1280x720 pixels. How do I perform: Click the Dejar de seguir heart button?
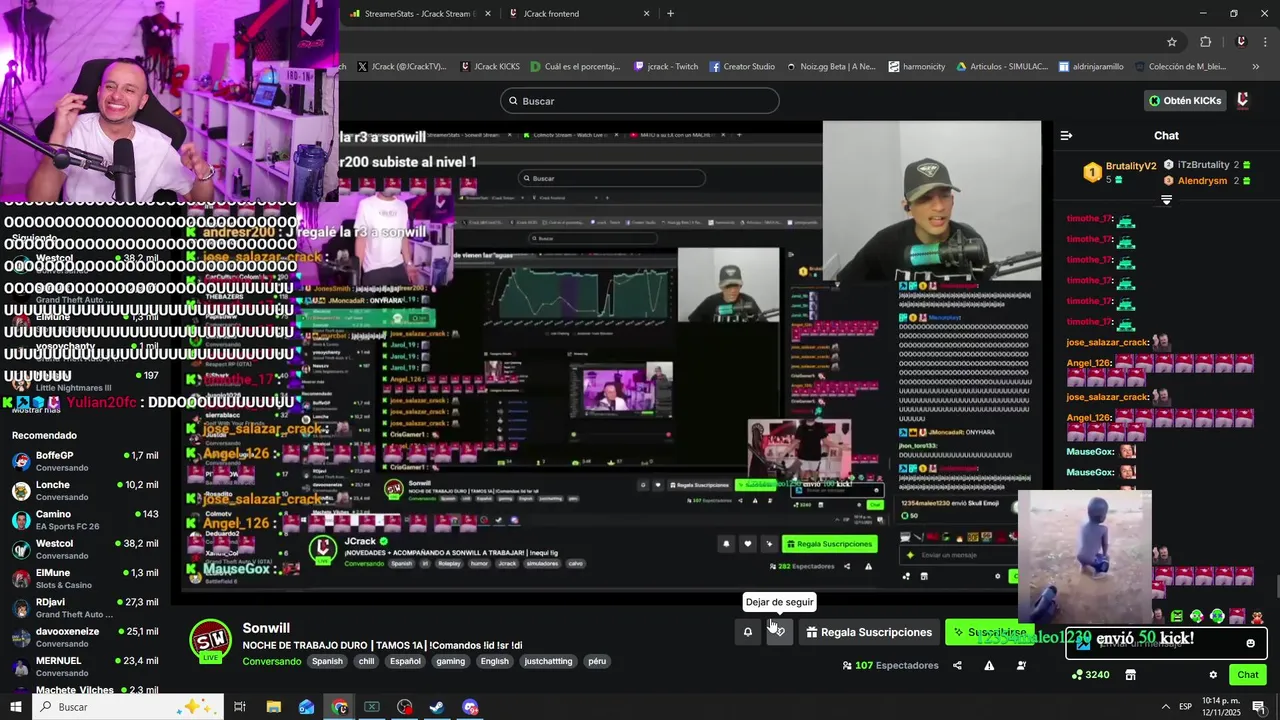point(780,632)
